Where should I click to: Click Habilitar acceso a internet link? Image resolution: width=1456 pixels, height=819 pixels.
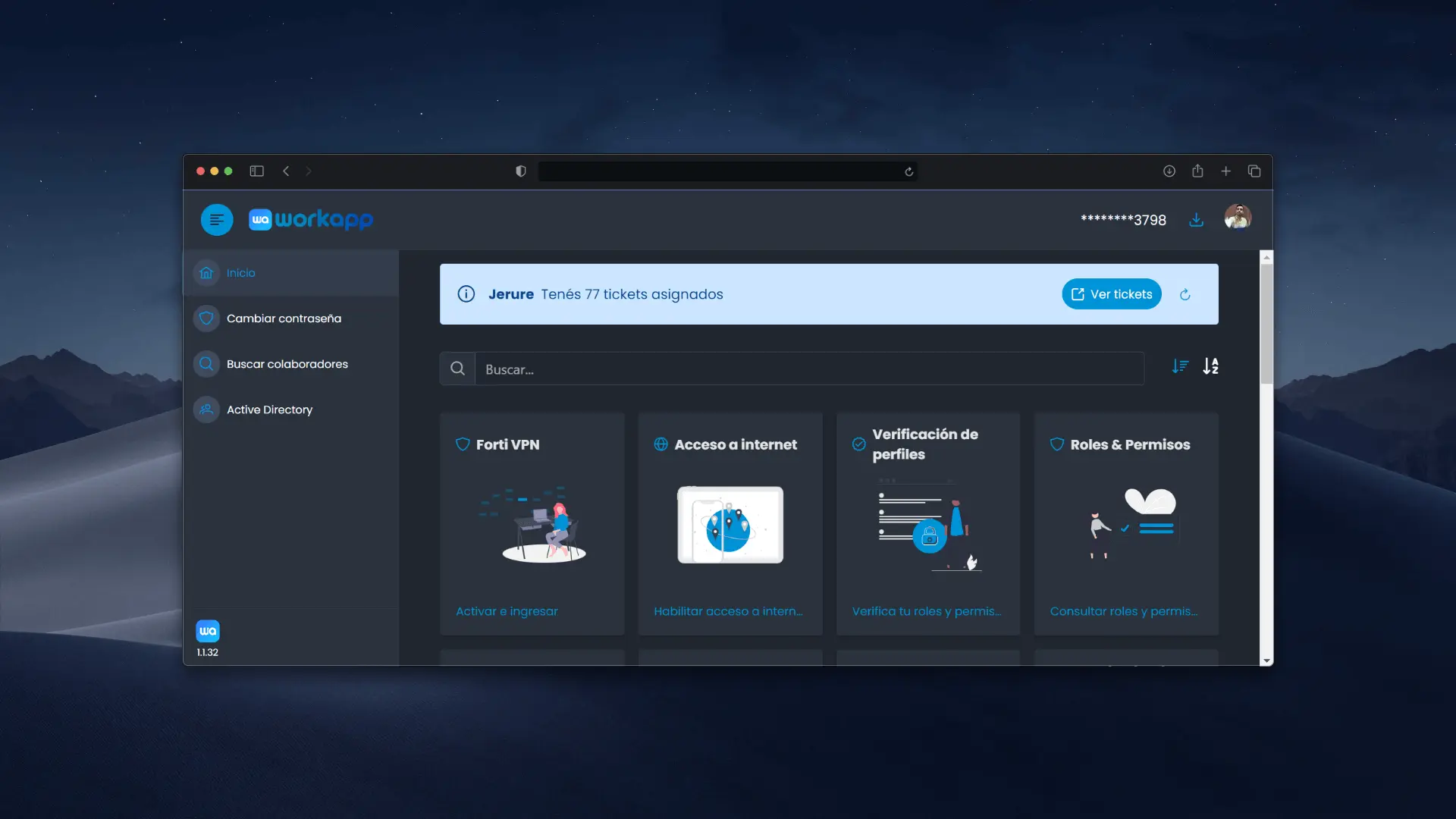(x=728, y=611)
